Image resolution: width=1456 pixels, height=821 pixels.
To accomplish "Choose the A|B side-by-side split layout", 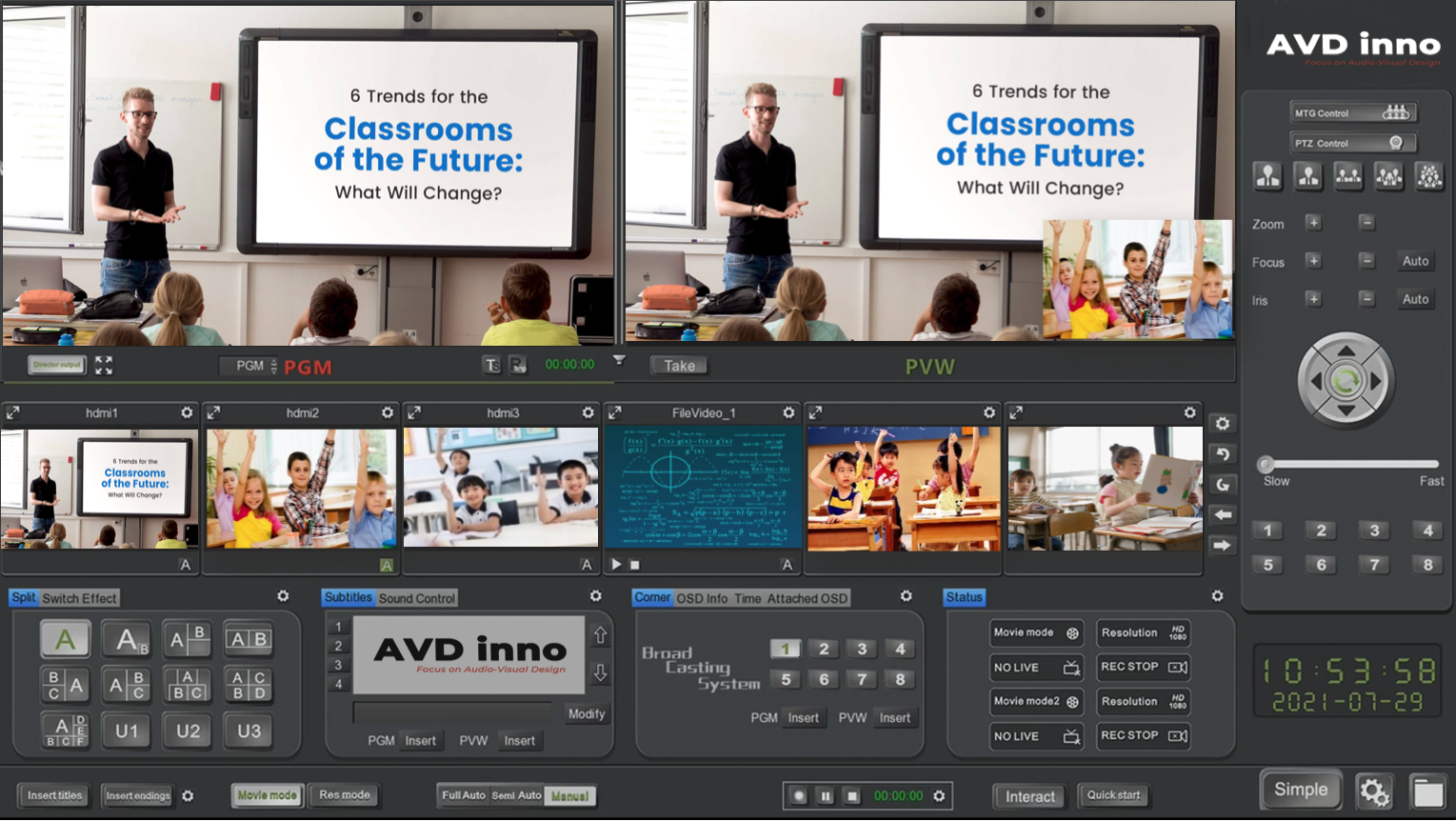I will 249,639.
